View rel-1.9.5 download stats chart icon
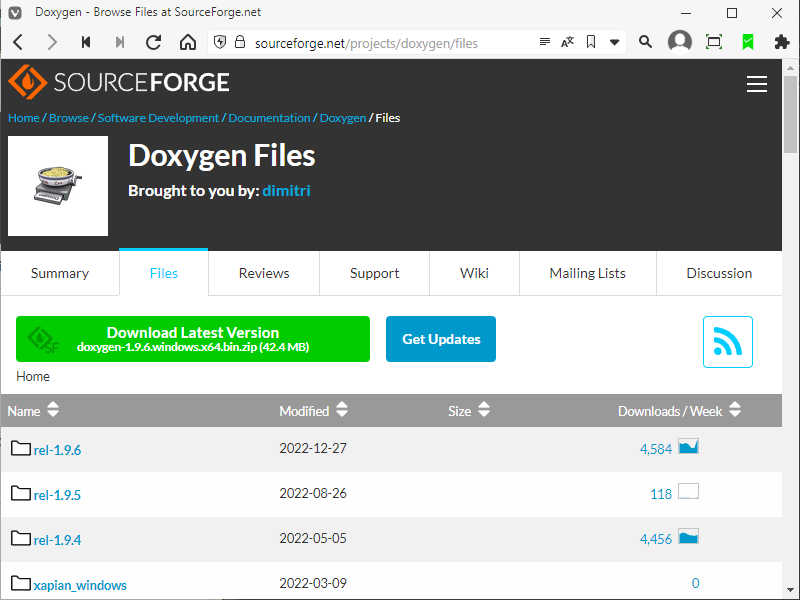The image size is (800, 600). pyautogui.click(x=688, y=492)
